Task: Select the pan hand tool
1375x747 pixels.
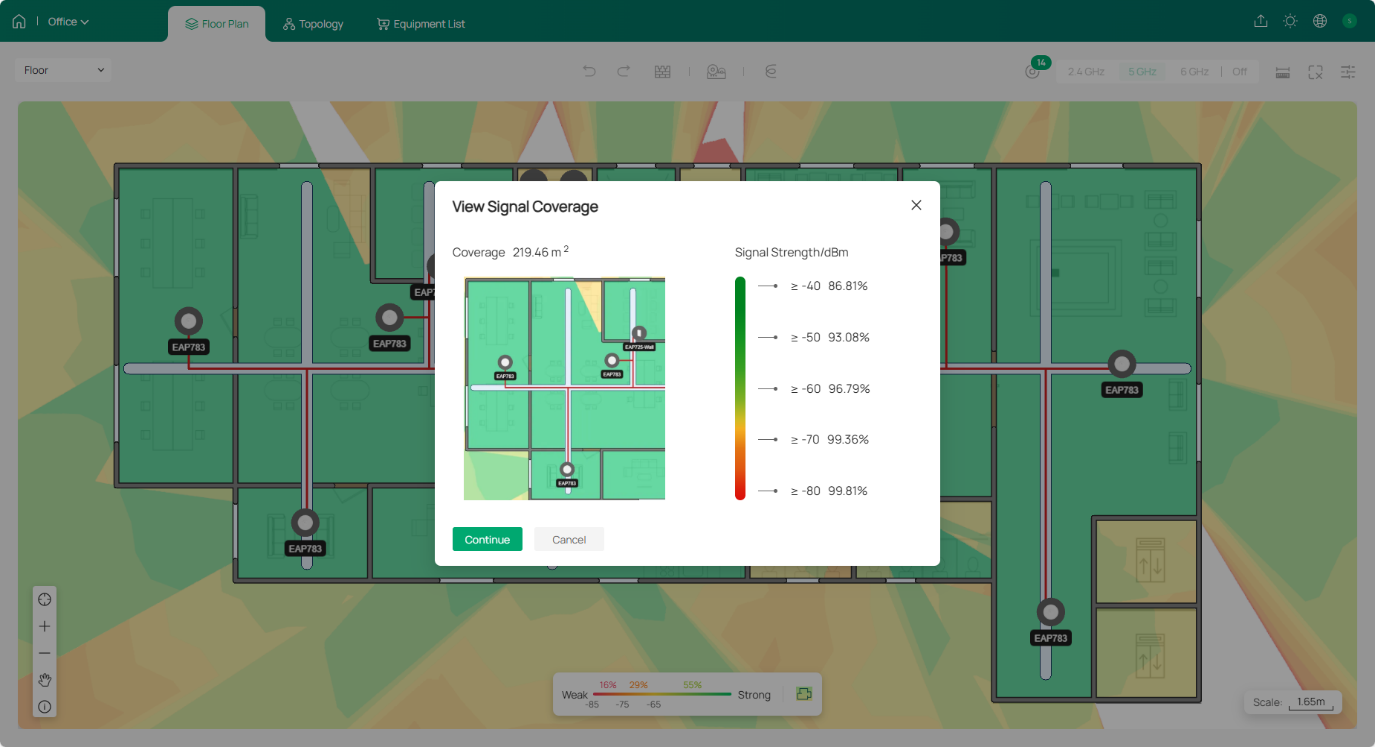Action: pos(45,680)
